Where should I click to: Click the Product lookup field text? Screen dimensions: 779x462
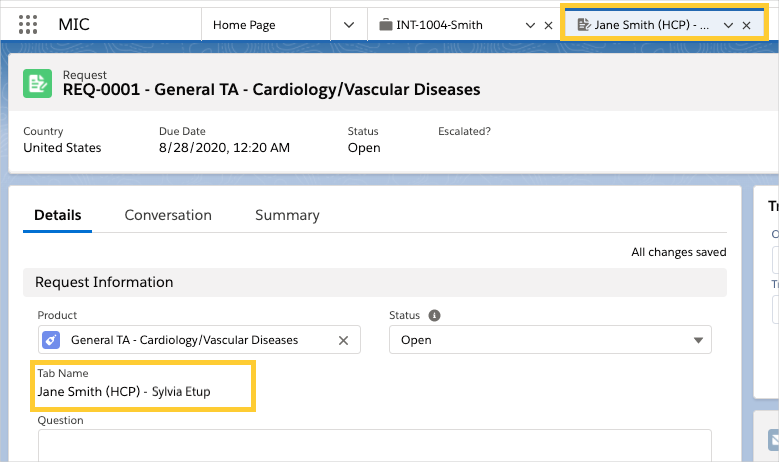[185, 340]
